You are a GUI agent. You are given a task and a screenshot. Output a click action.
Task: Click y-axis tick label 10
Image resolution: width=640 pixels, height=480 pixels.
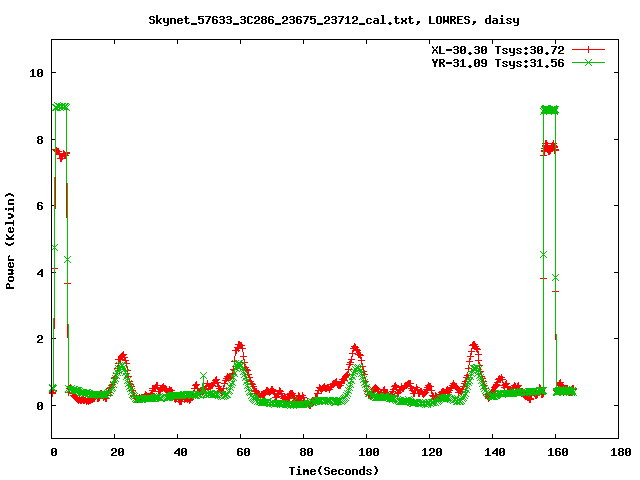tap(36, 73)
